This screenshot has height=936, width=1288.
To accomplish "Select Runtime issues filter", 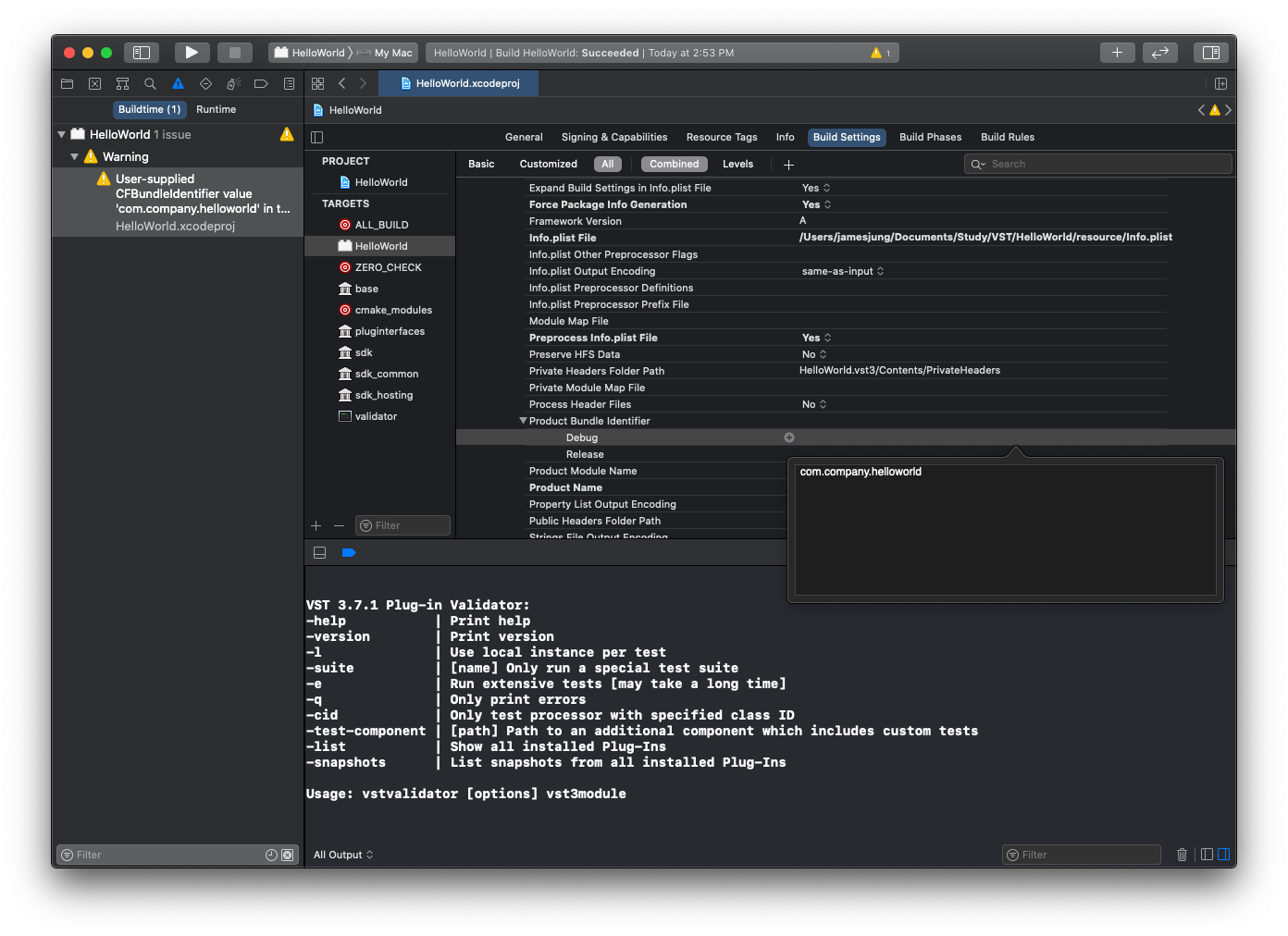I will pos(217,109).
